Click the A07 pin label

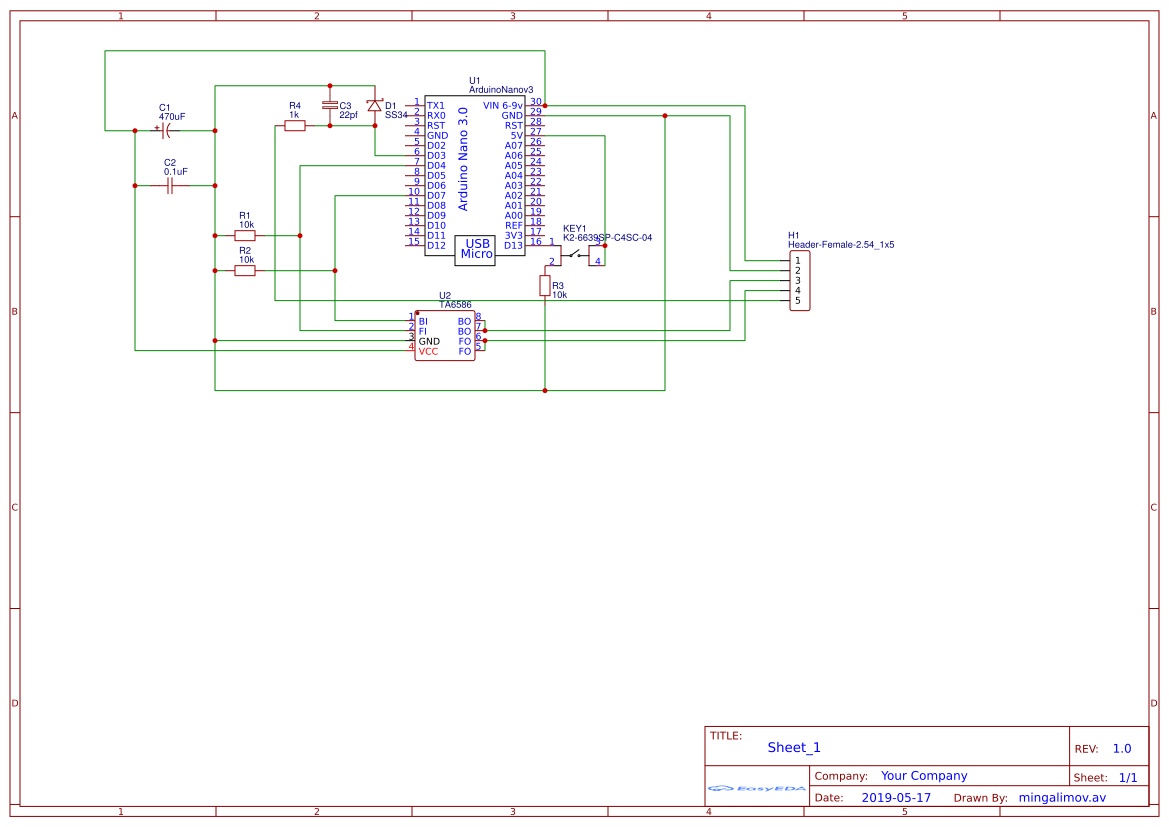(x=514, y=145)
